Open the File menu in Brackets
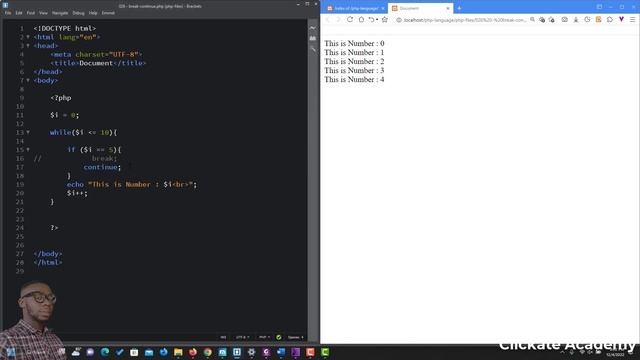This screenshot has height=360, width=640. click(8, 13)
